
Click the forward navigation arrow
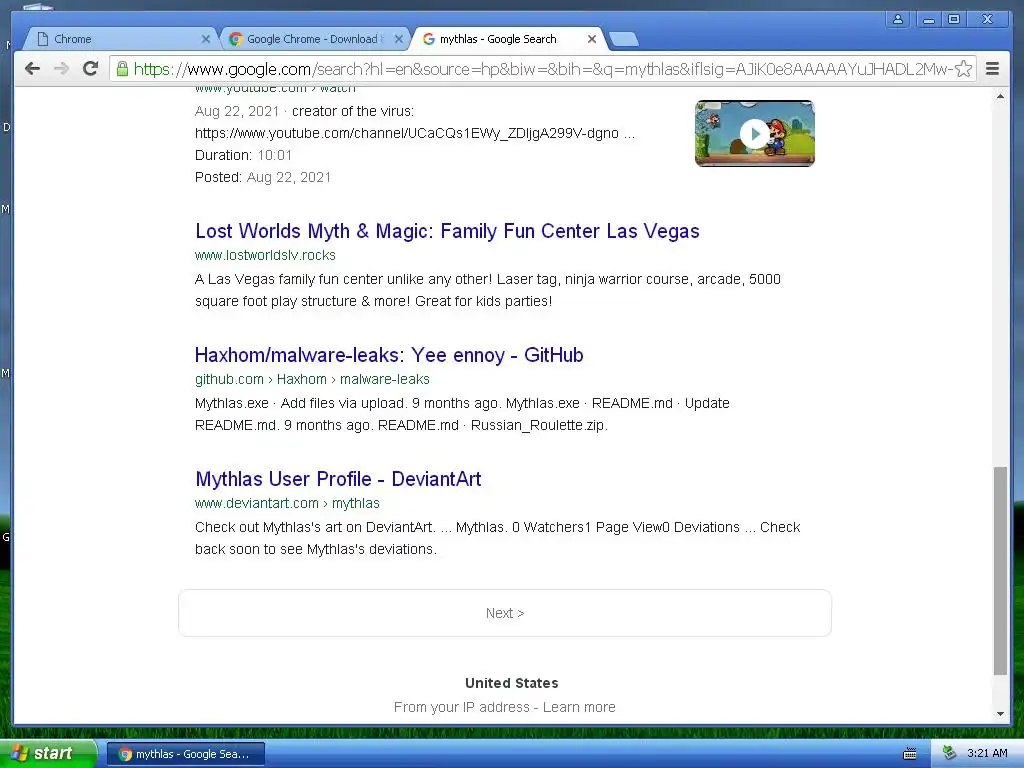coord(61,69)
